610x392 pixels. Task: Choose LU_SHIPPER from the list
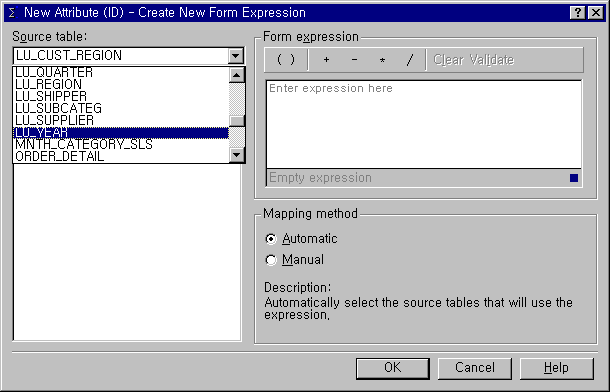(121, 96)
